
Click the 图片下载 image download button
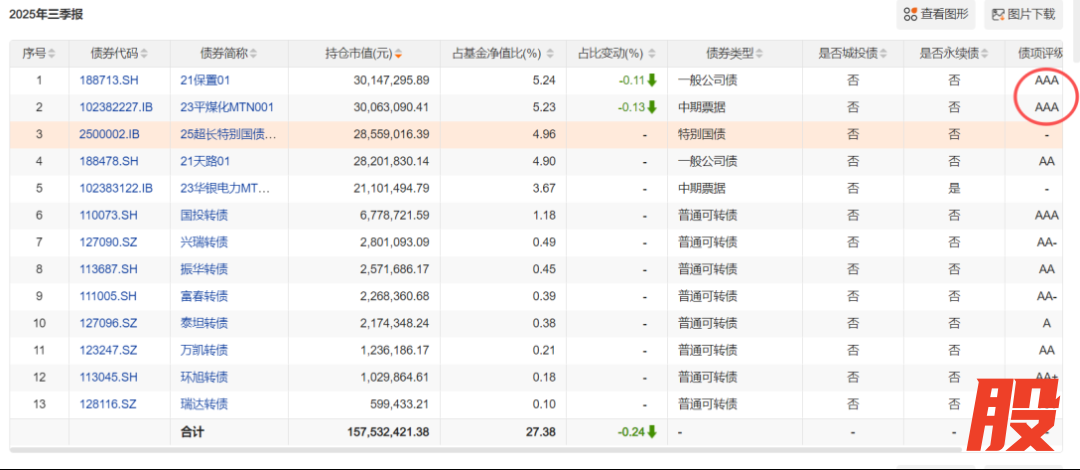(1022, 14)
